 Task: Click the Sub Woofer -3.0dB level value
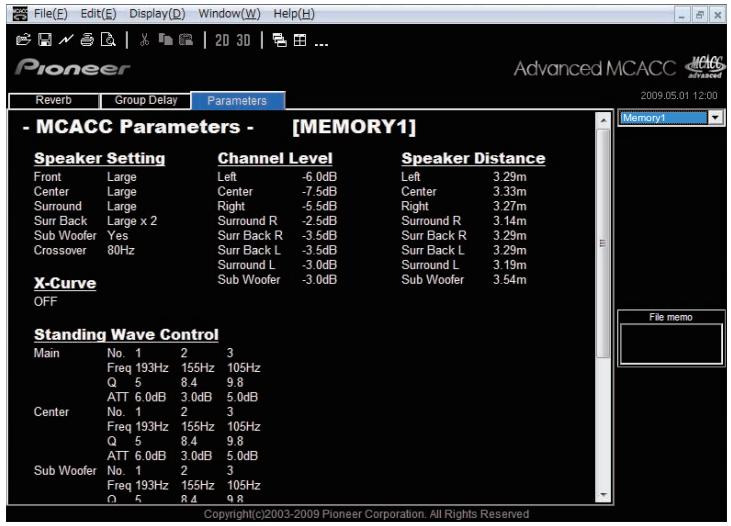319,280
